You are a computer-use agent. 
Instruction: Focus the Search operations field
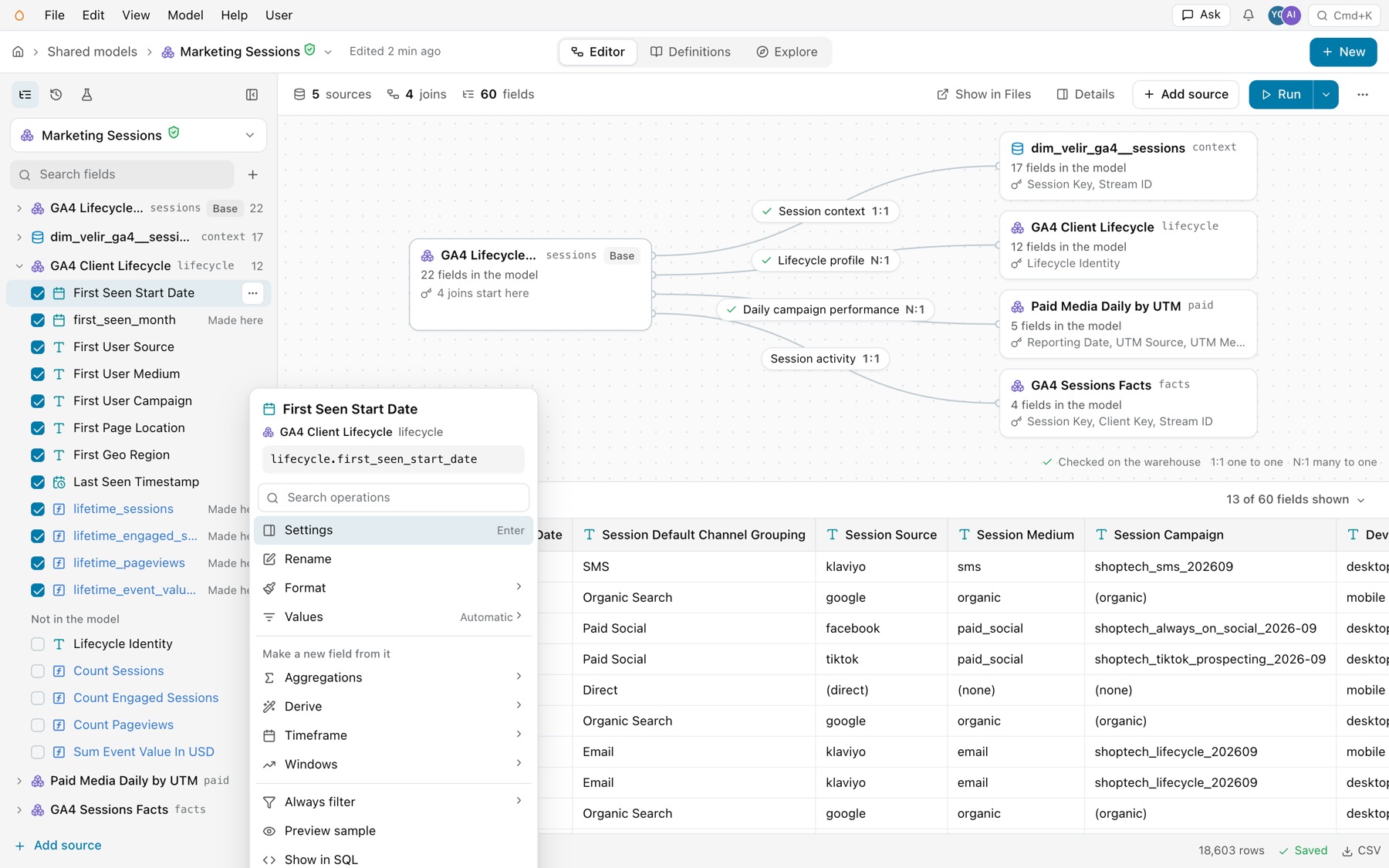point(394,498)
